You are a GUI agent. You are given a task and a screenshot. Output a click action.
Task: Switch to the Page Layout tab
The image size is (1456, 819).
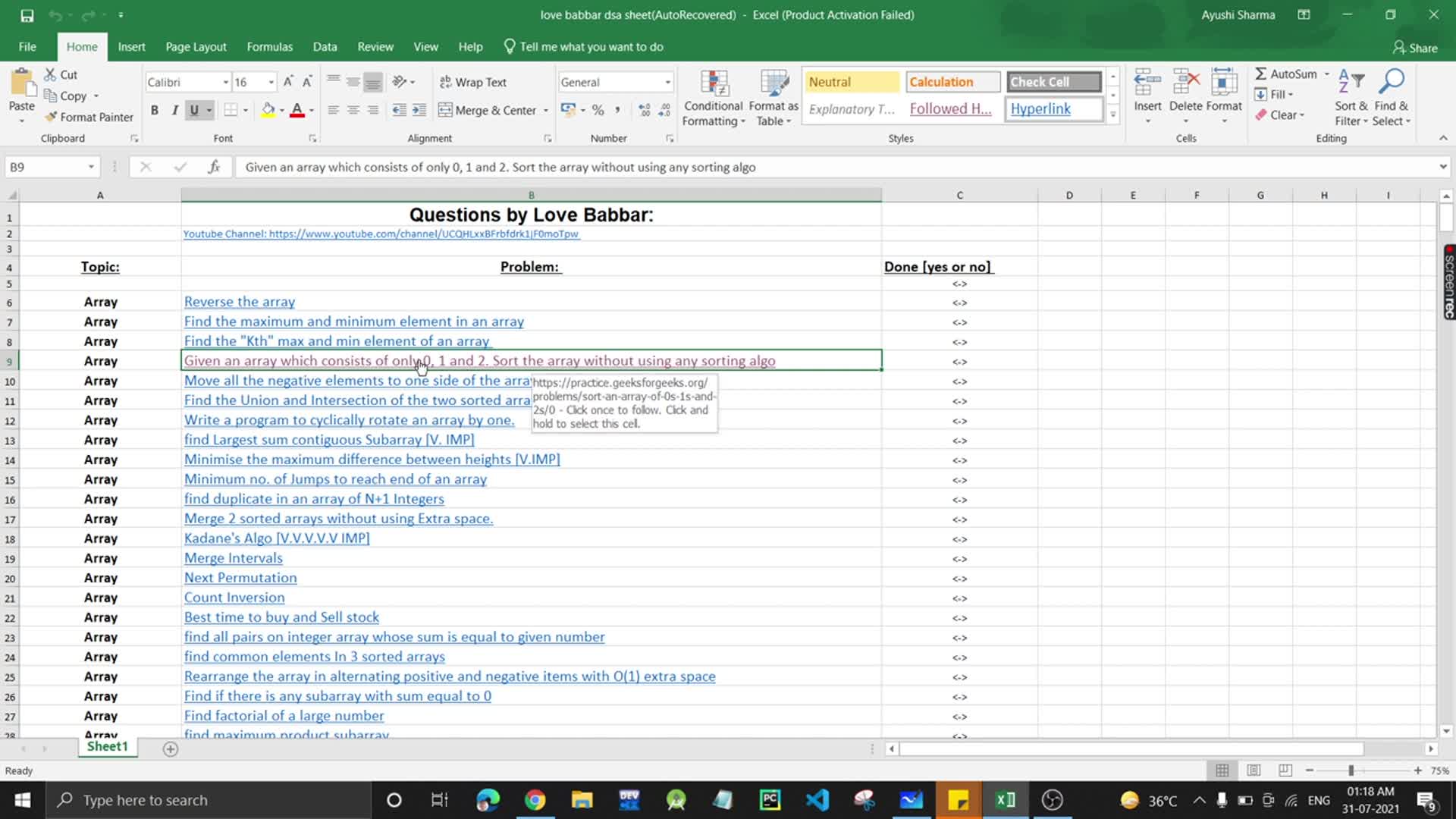click(x=196, y=47)
